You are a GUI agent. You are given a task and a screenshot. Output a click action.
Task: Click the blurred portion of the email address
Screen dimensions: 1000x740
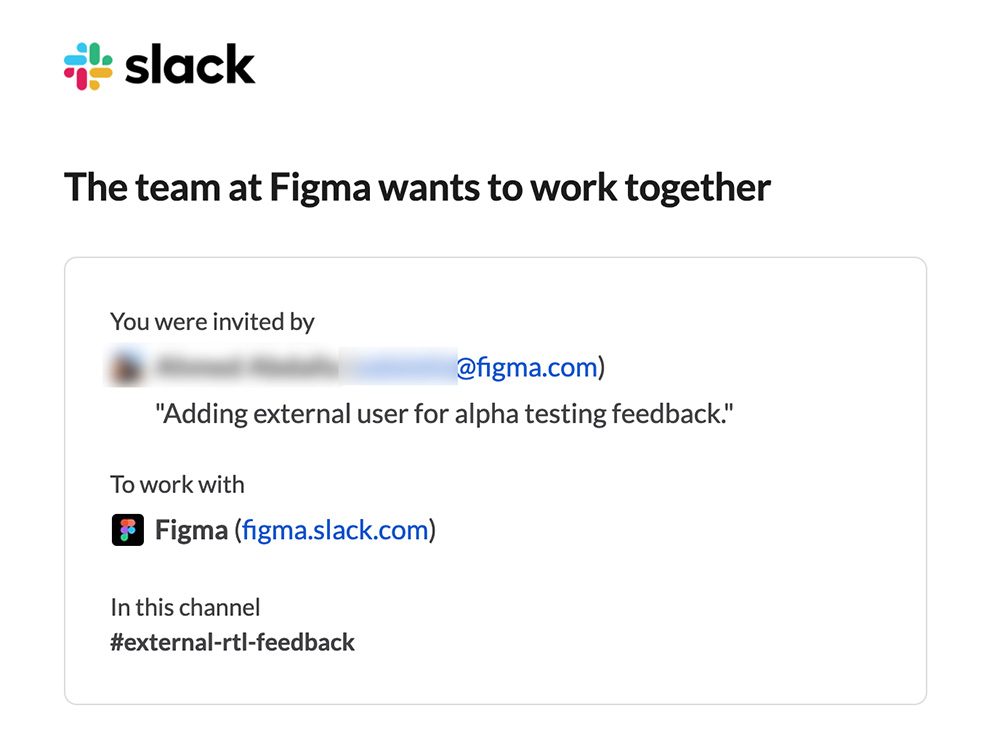tap(400, 368)
